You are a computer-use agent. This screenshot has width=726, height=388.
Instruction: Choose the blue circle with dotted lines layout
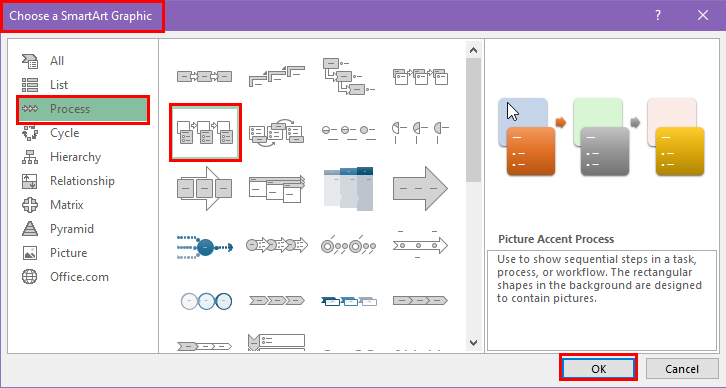pos(205,246)
